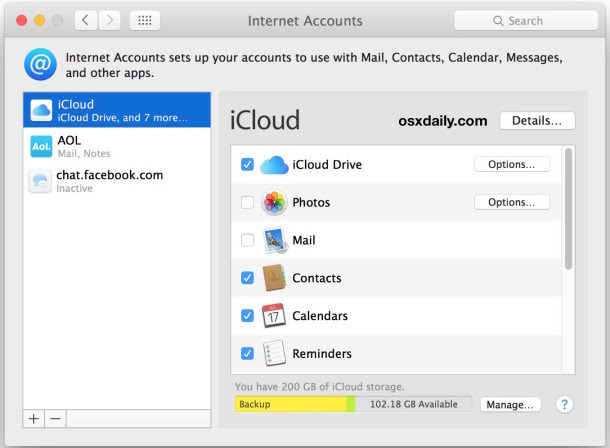
Task: Disable the Contacts checkbox
Action: pos(247,278)
